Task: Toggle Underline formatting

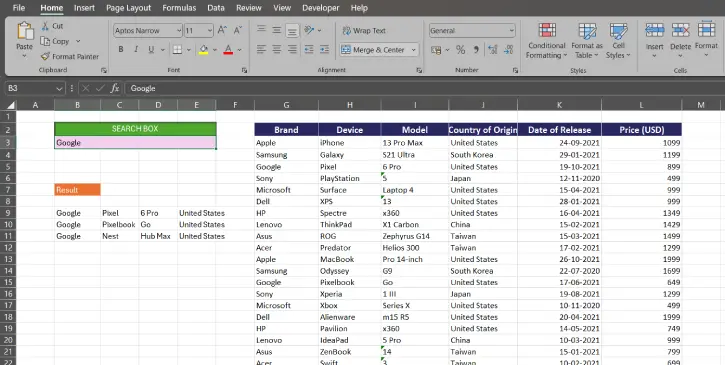Action: point(151,49)
